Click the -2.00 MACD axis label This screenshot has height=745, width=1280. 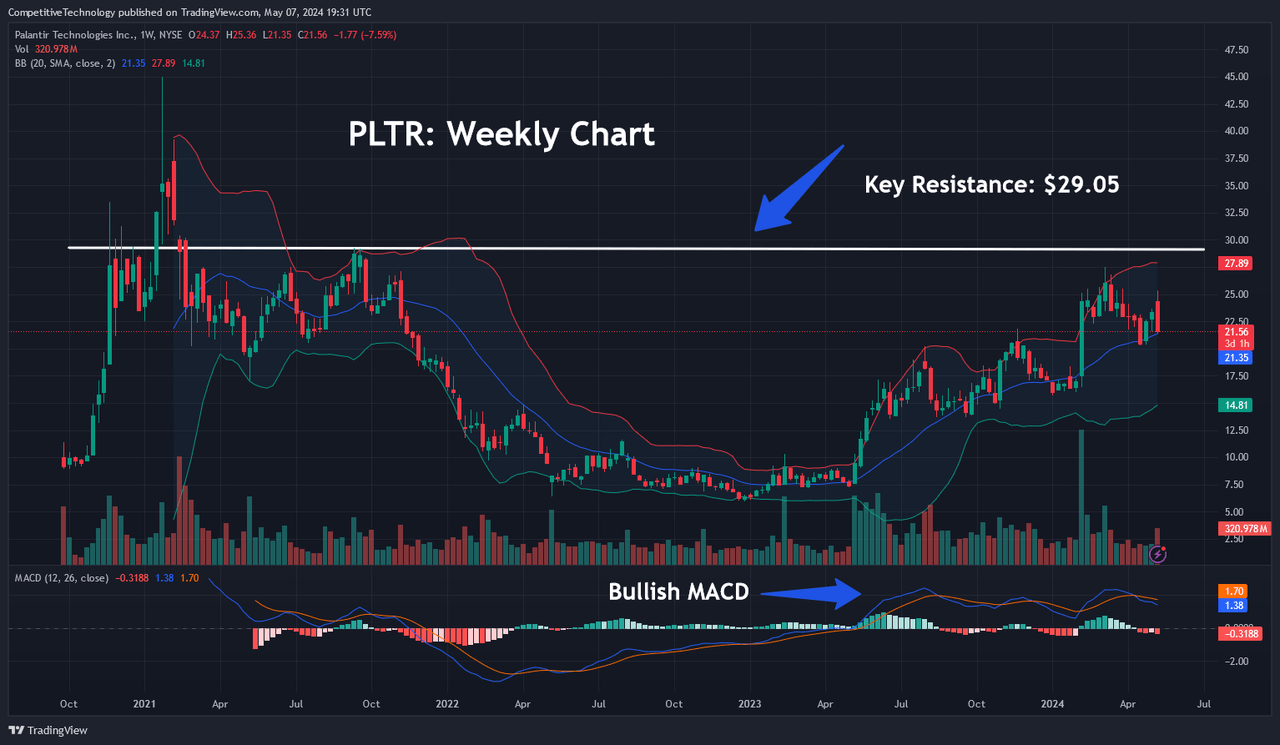point(1236,662)
